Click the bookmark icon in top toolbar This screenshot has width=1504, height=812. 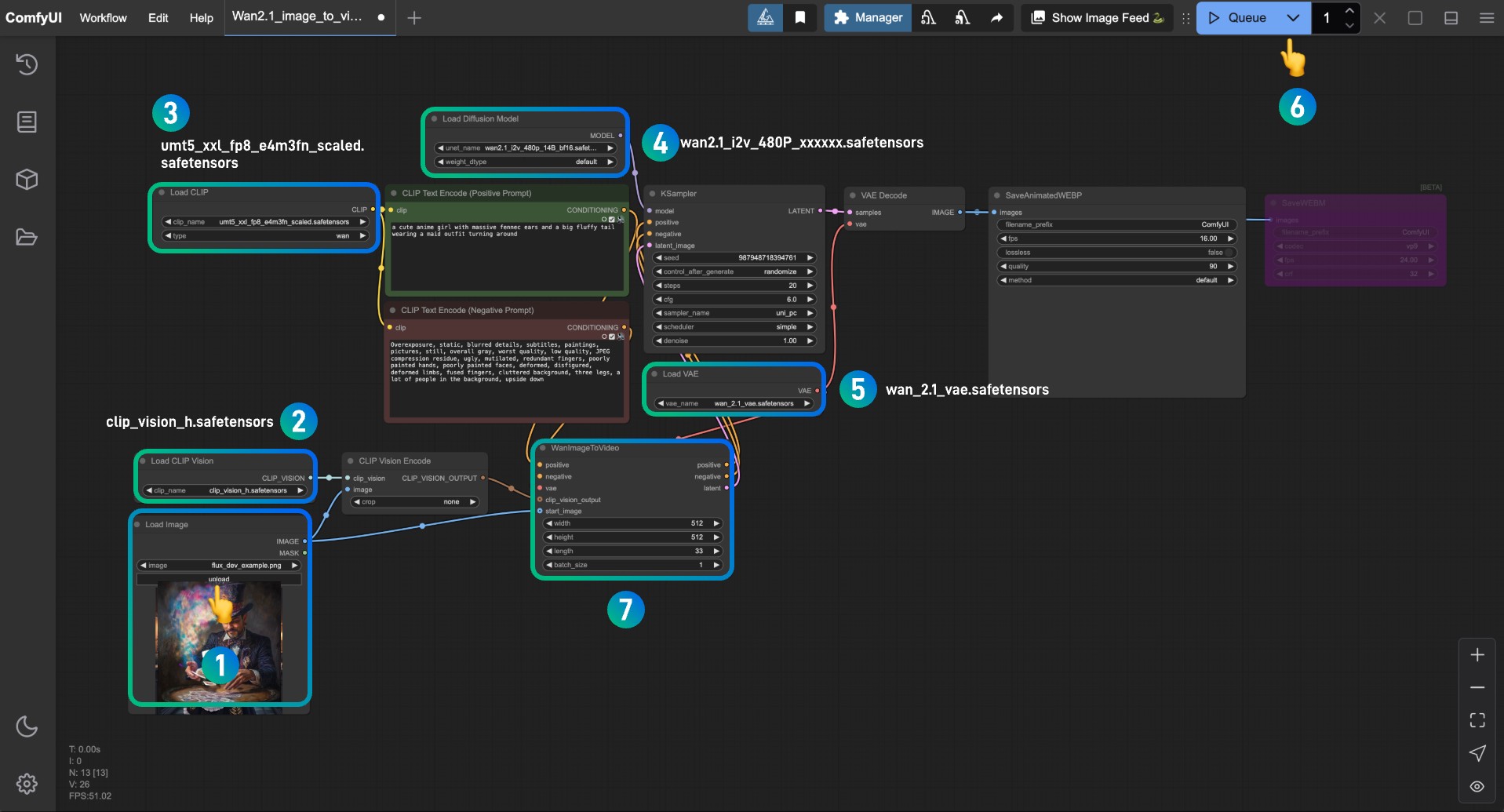[800, 17]
